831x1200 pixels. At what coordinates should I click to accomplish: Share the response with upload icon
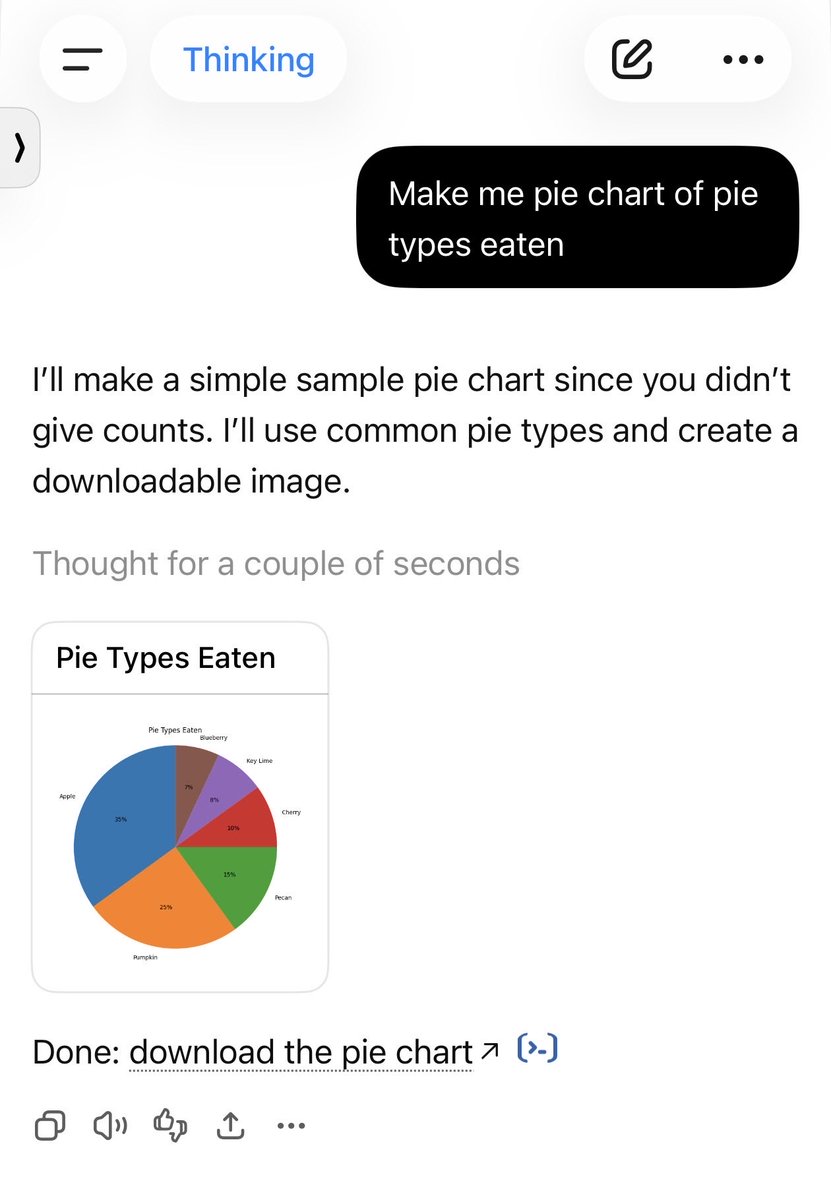pyautogui.click(x=230, y=1126)
